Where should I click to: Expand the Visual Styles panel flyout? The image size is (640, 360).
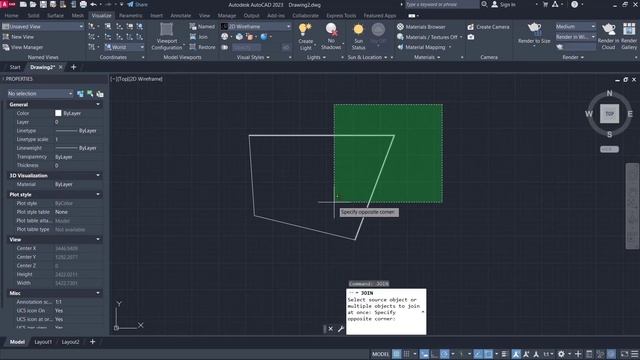pyautogui.click(x=253, y=58)
